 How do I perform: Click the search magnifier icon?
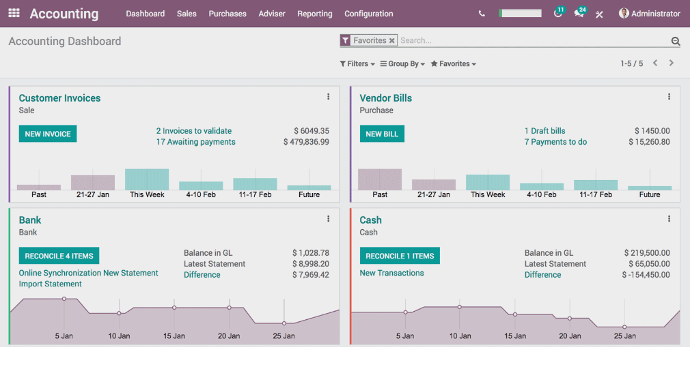[x=675, y=41]
